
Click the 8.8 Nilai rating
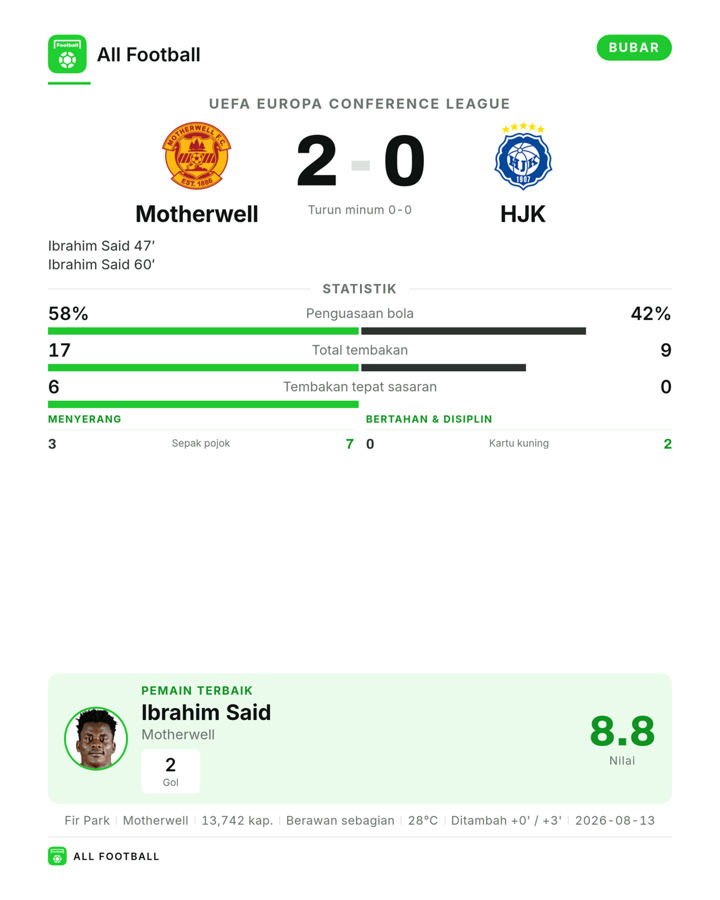622,738
